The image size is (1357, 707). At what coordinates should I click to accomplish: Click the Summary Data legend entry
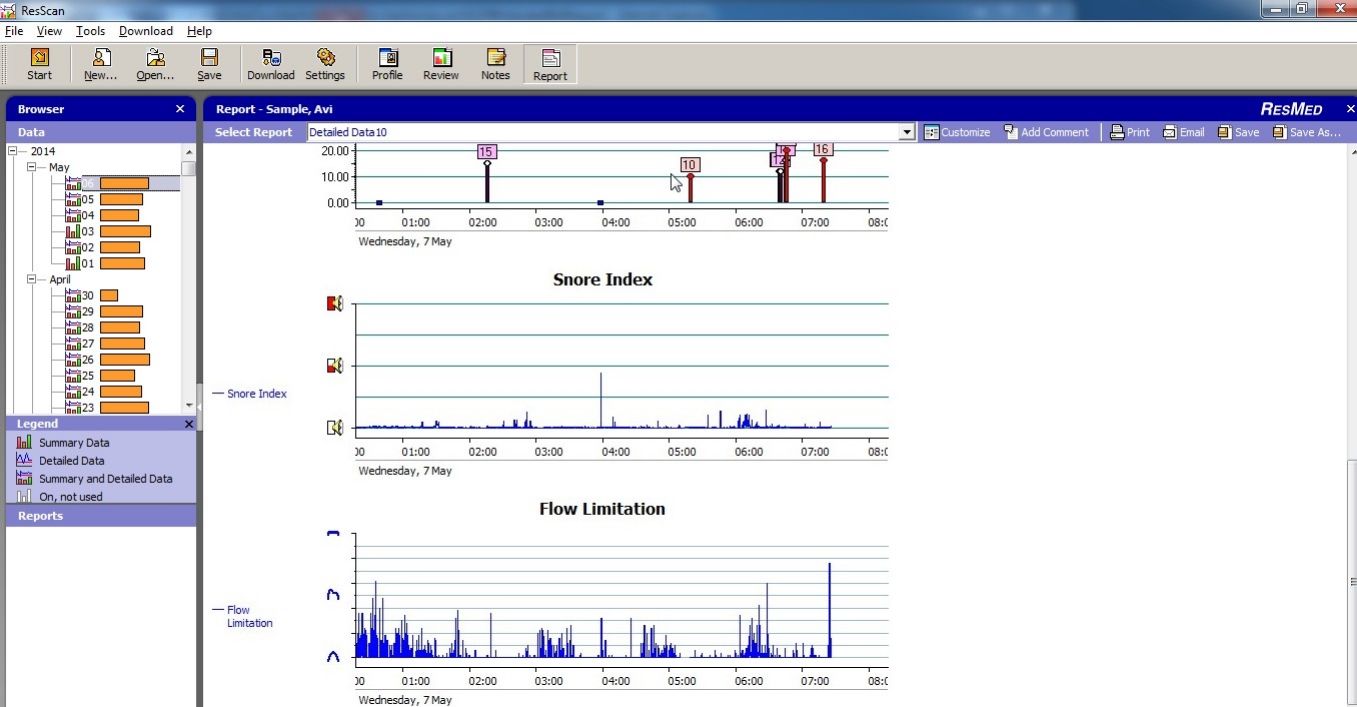coord(63,442)
